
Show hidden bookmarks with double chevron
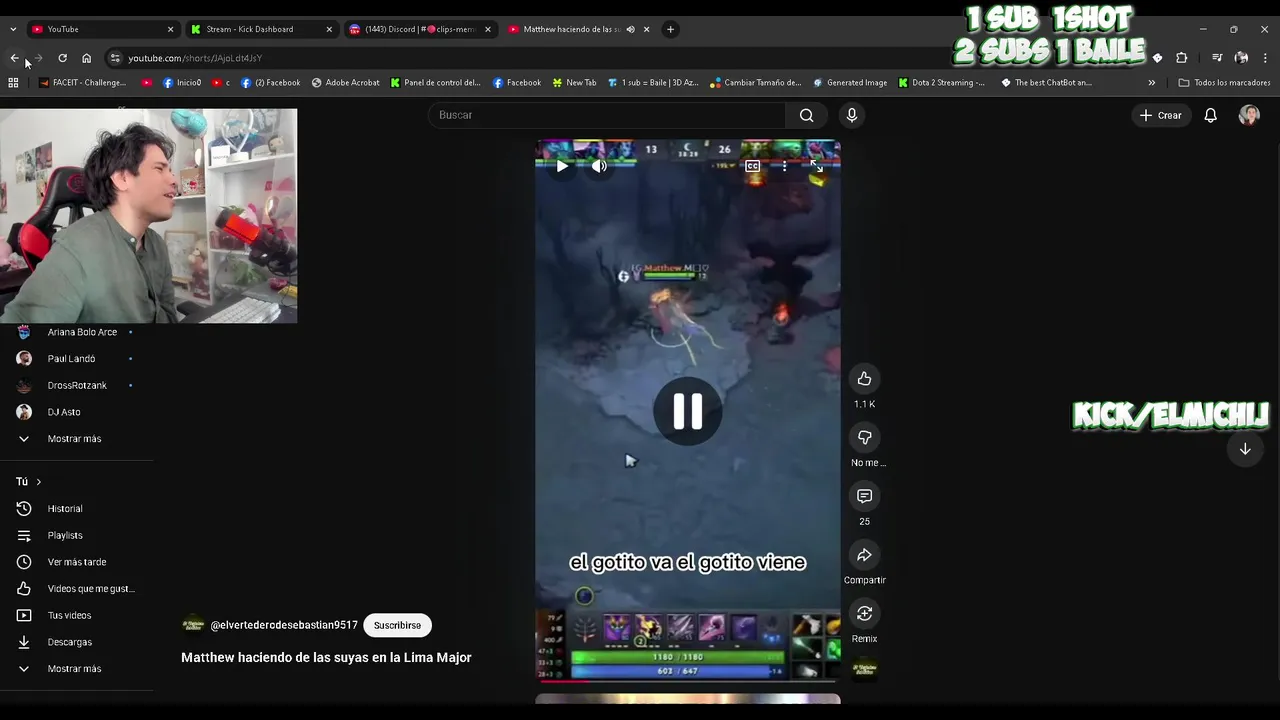1151,83
